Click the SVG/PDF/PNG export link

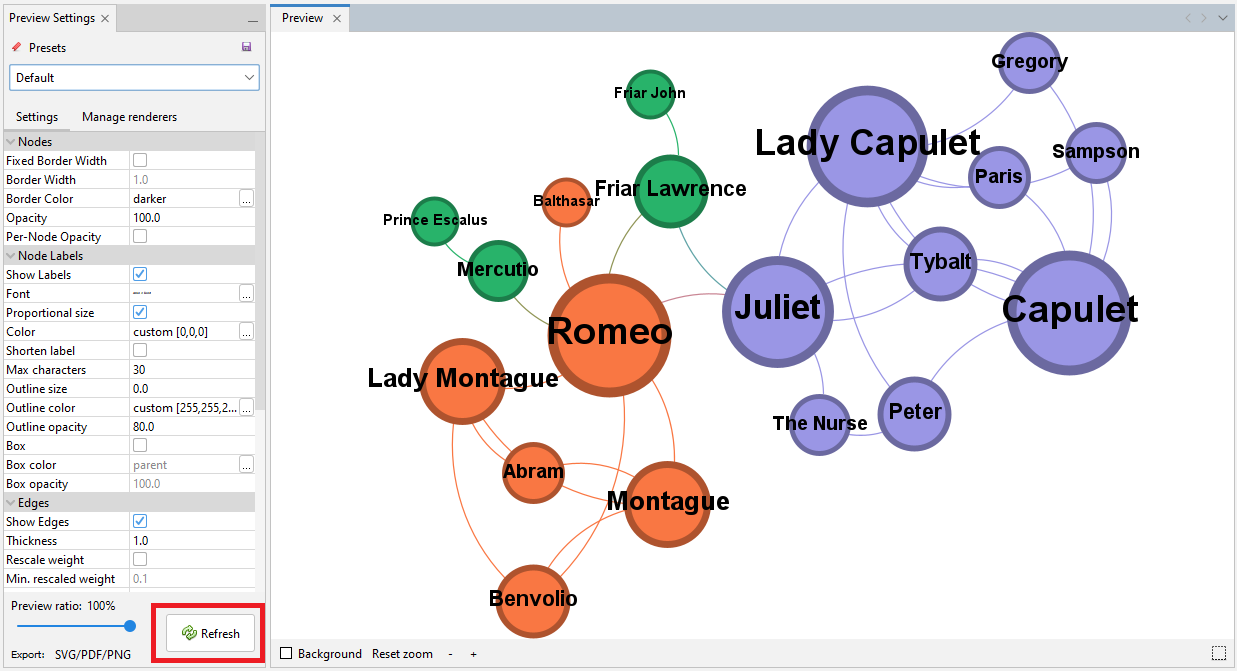tap(91, 654)
